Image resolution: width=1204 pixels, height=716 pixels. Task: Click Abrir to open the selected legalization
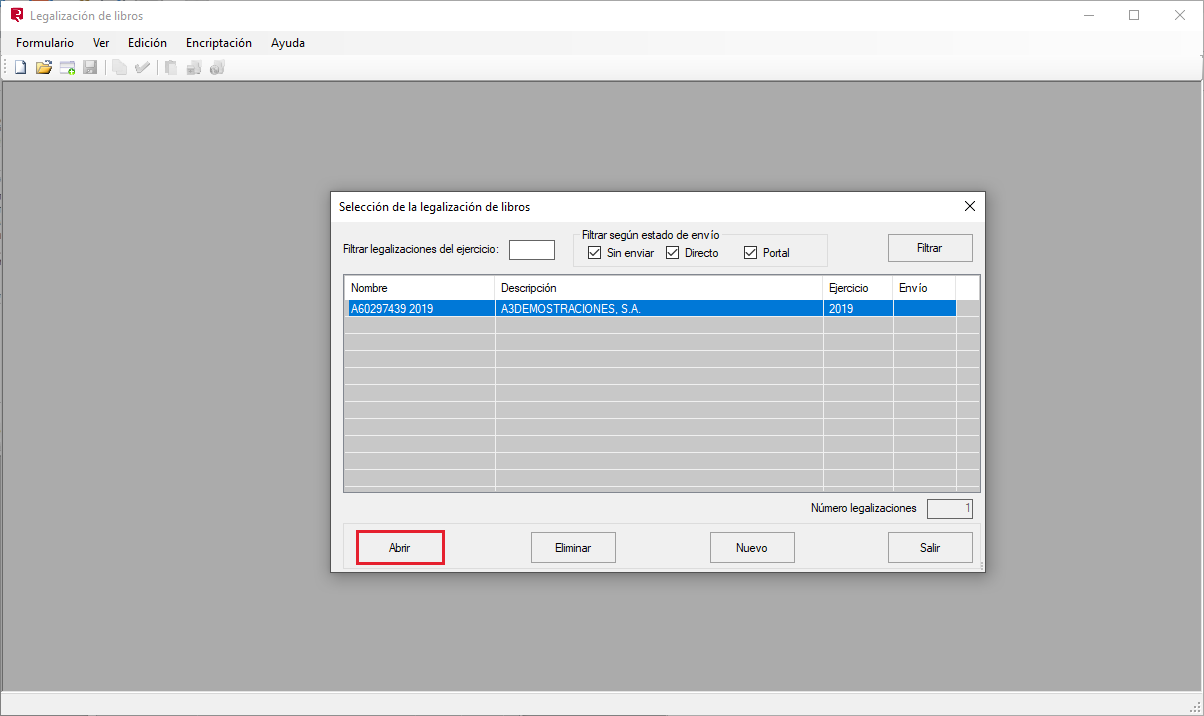[x=400, y=548]
